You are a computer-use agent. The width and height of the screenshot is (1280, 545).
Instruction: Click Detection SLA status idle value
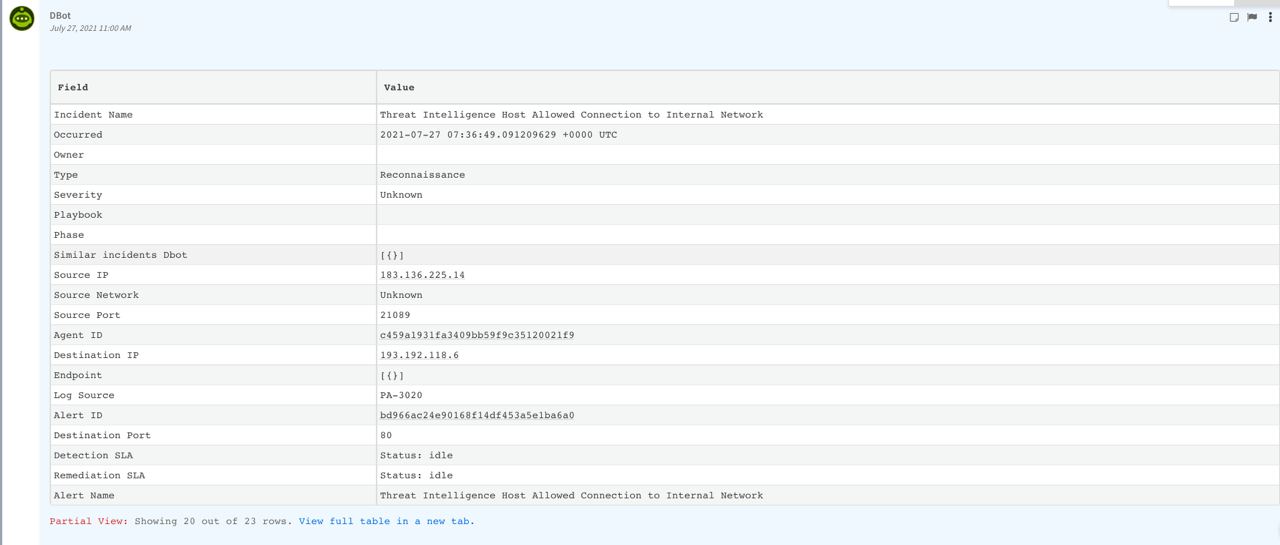tap(416, 455)
